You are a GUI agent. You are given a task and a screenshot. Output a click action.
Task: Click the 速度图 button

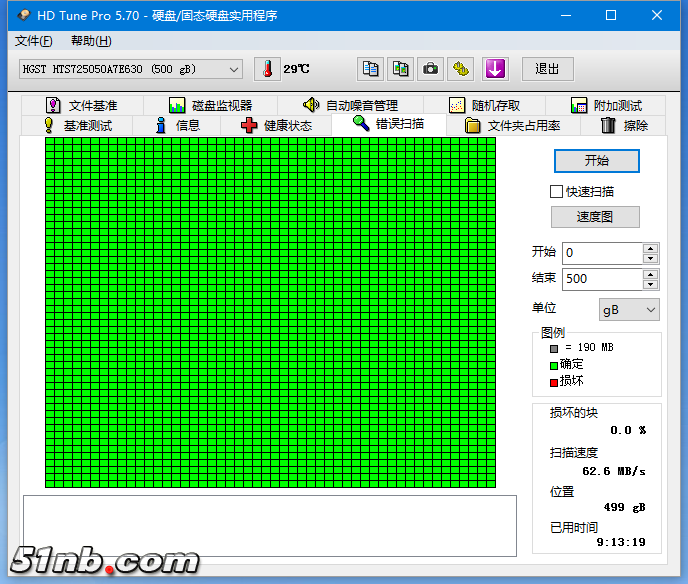click(595, 217)
